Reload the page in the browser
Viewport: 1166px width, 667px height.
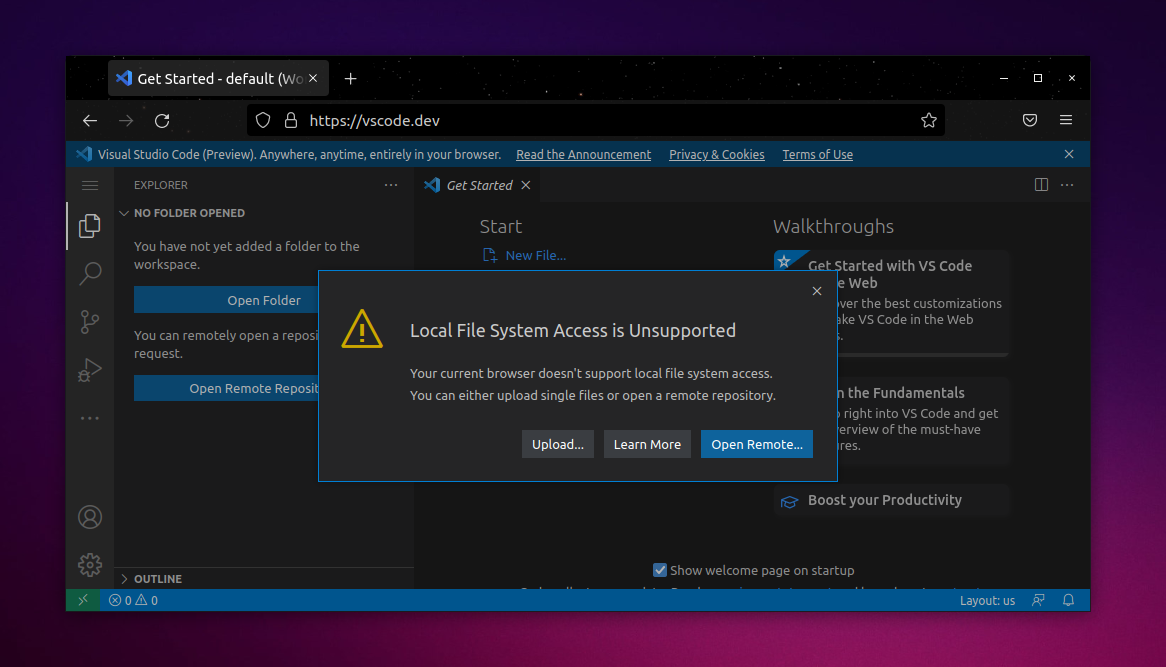click(x=162, y=120)
